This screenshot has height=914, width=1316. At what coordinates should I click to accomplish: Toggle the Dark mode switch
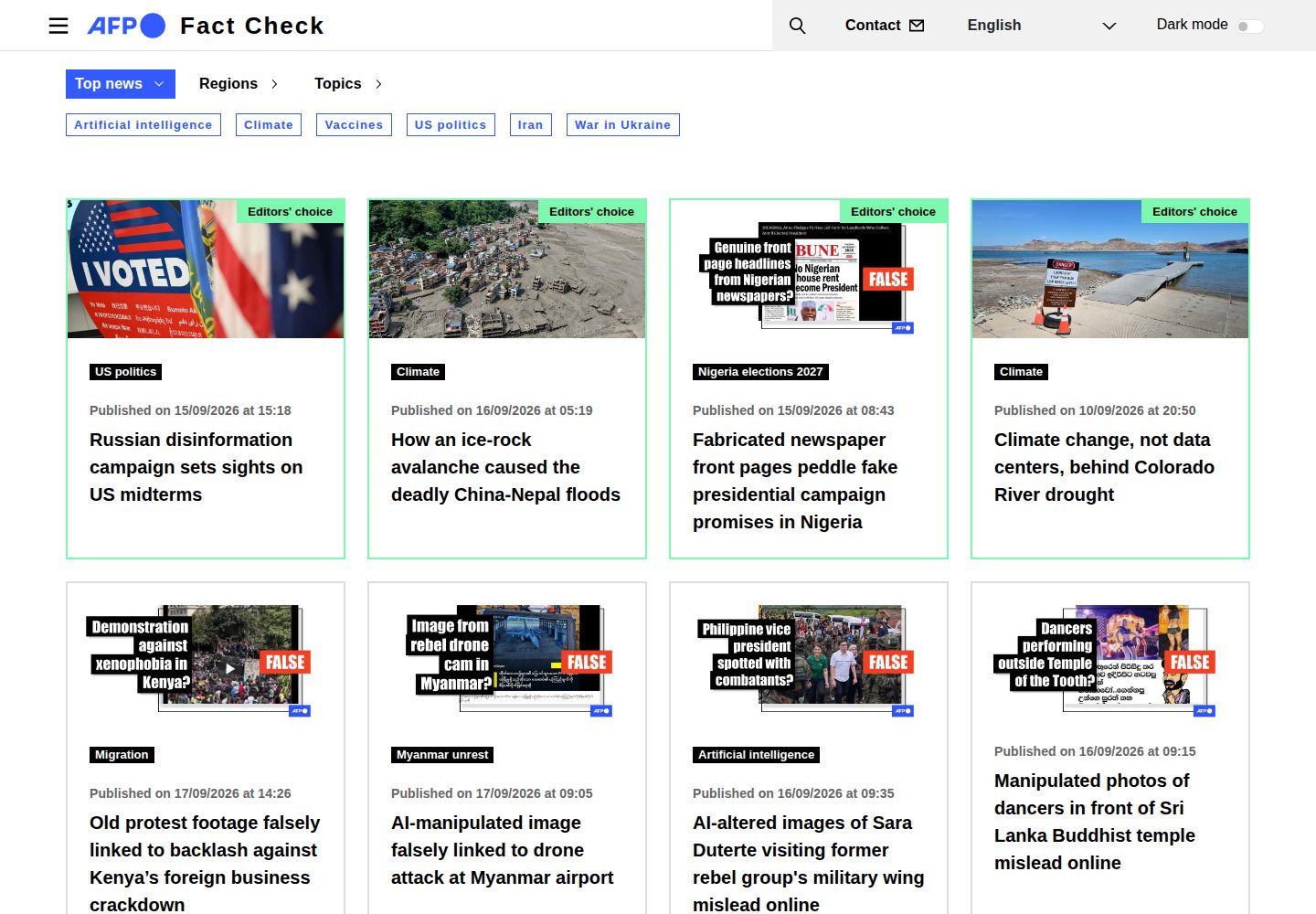pos(1250,26)
